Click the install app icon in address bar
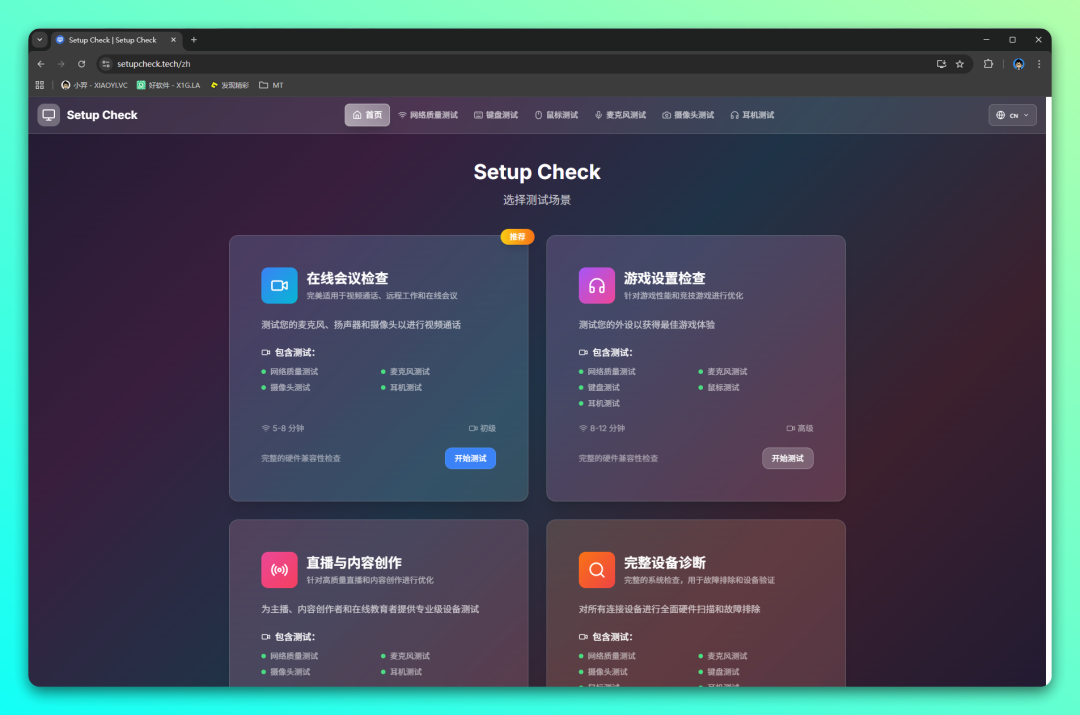1080x715 pixels. tap(941, 64)
